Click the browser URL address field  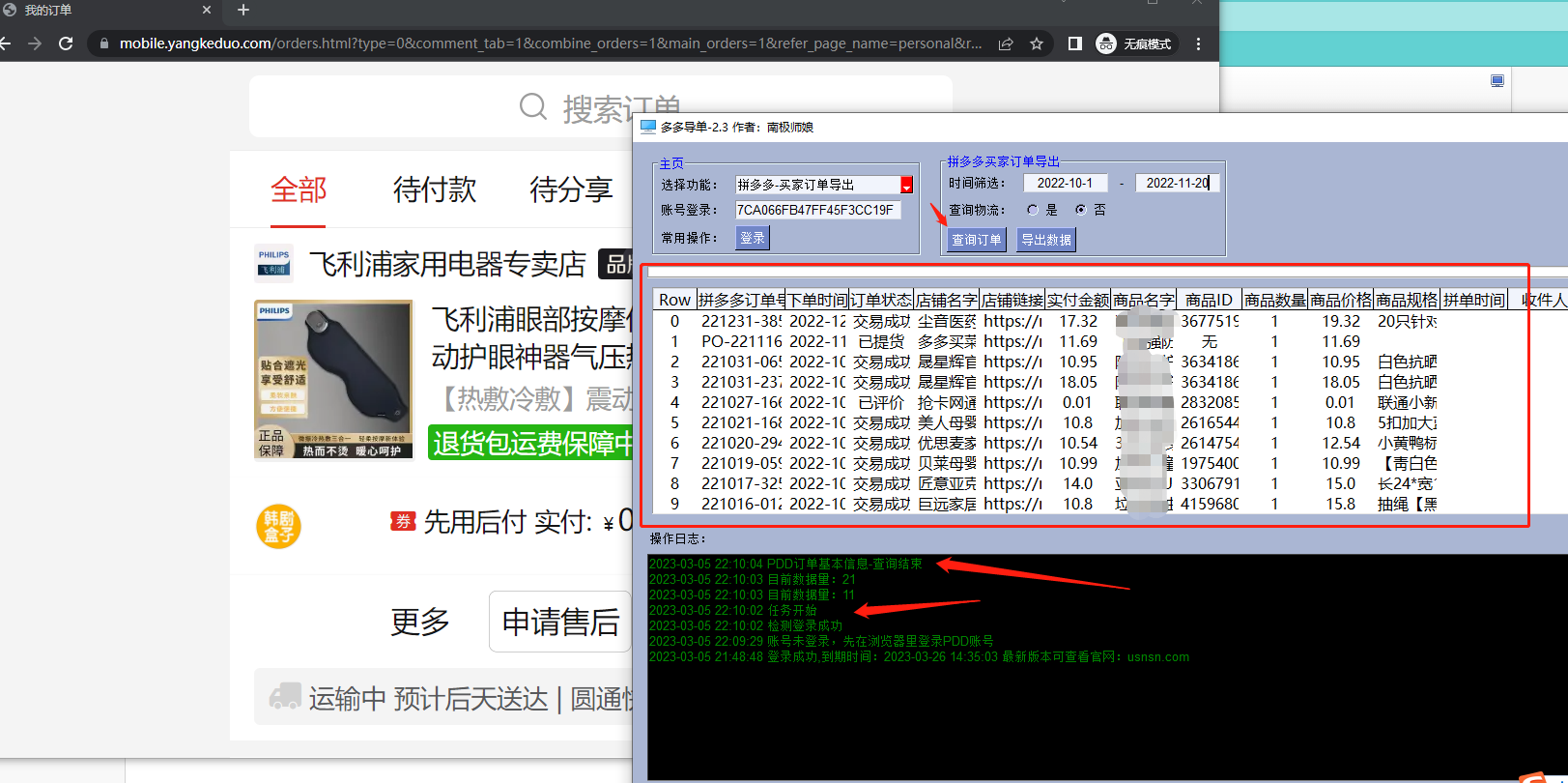551,43
